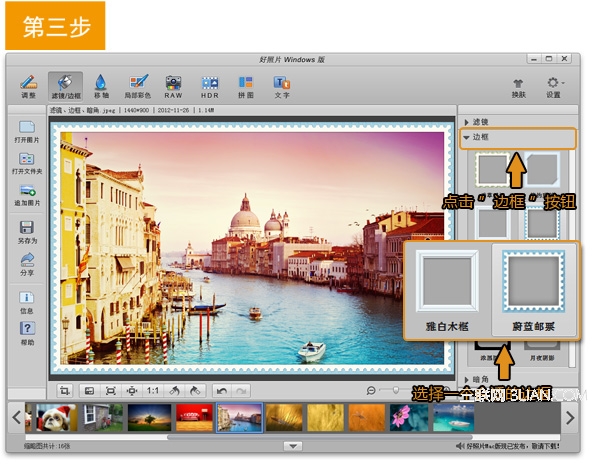The image size is (600, 468).
Task: Select the boat on turquoise water thumbnail
Action: (453, 417)
